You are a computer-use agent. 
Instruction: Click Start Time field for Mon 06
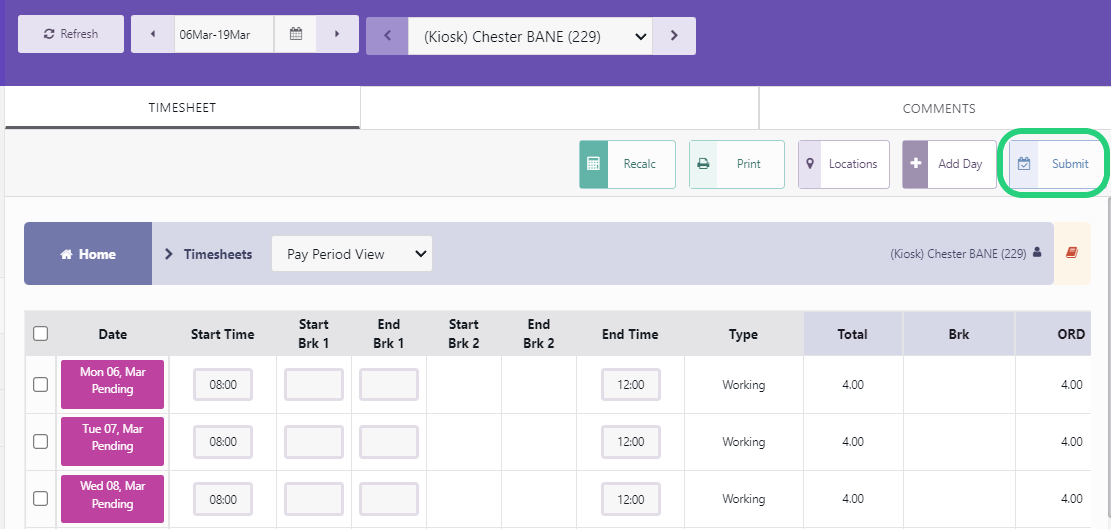tap(223, 385)
